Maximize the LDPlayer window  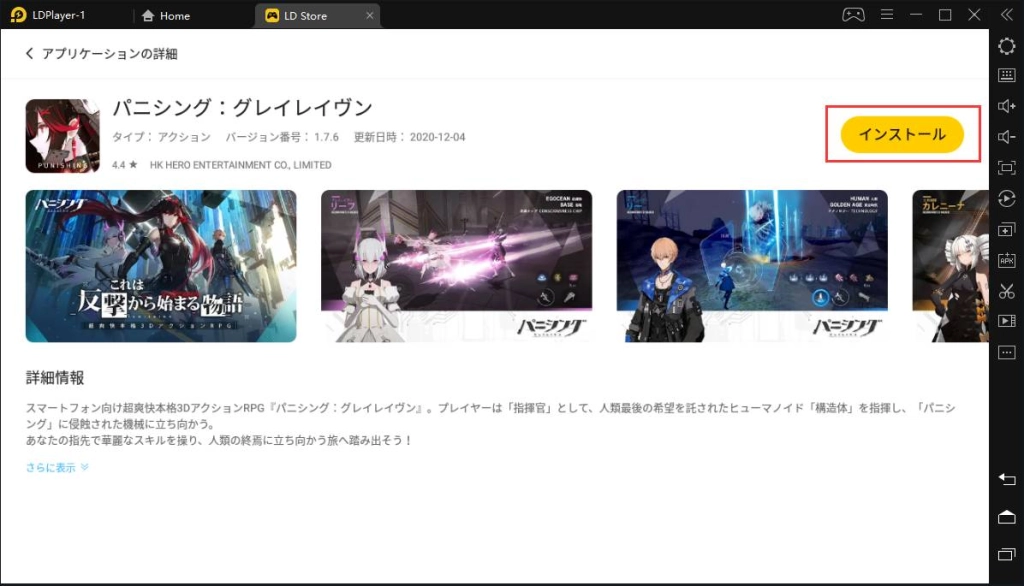tap(944, 14)
